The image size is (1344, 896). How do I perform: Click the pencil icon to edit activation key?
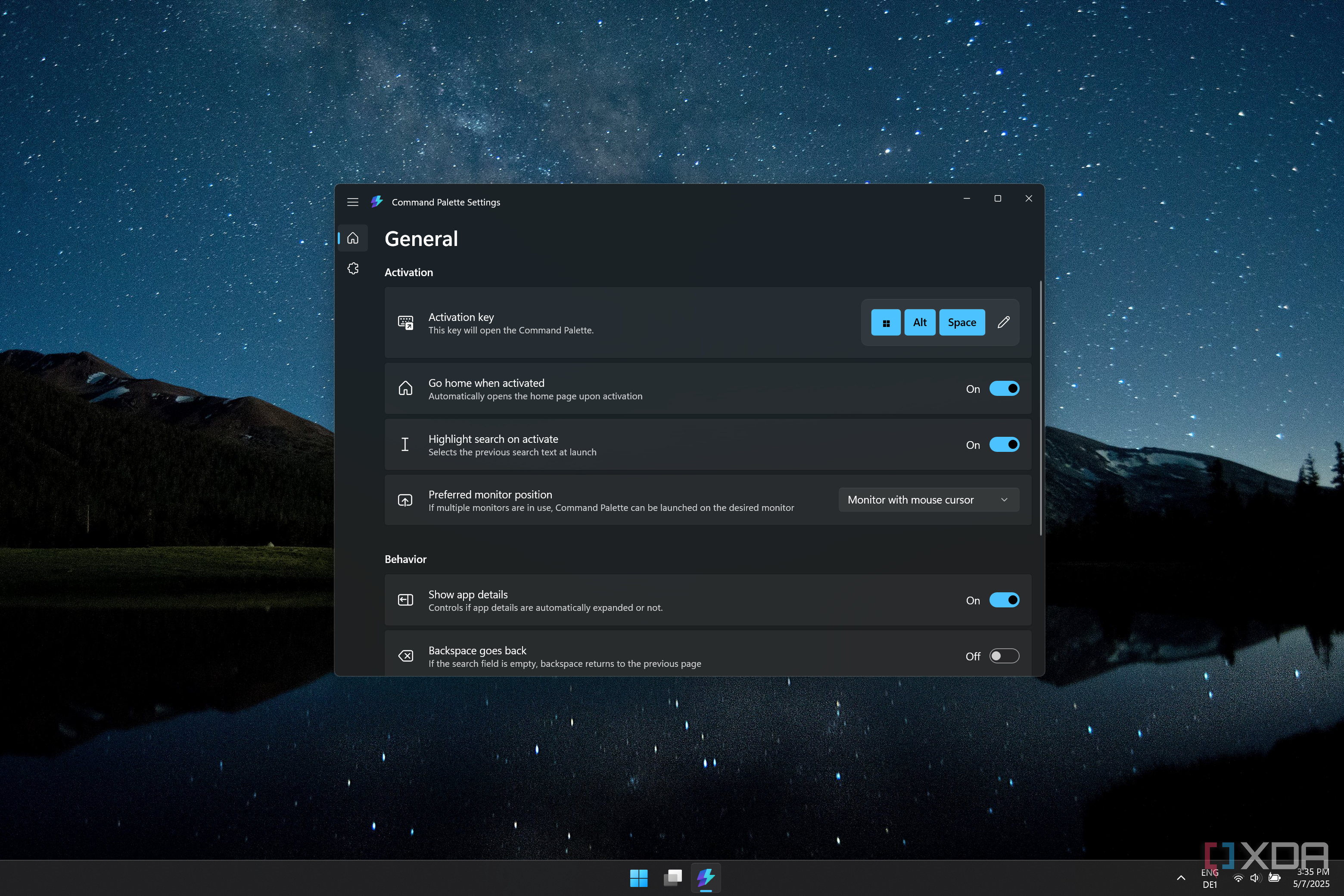(1003, 322)
